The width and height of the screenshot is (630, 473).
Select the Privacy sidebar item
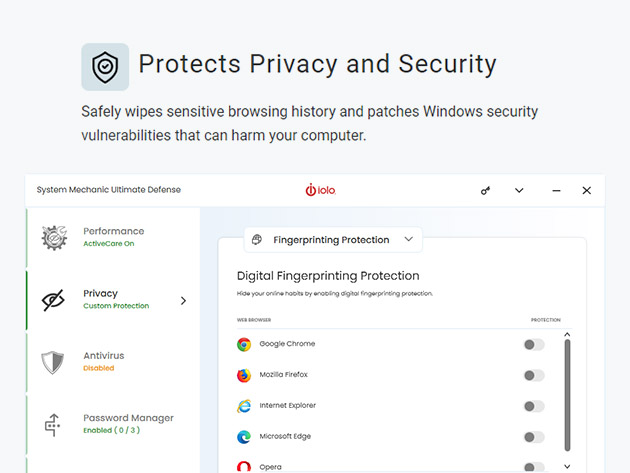tap(113, 300)
